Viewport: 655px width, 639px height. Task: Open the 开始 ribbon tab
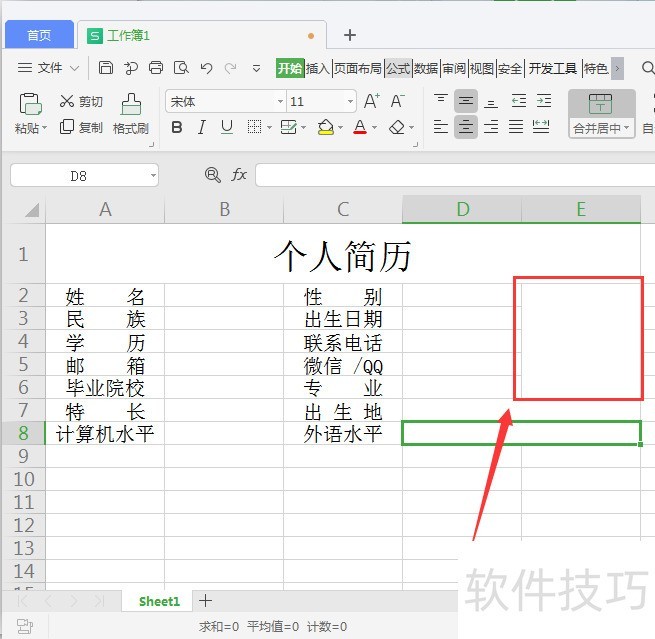pos(290,68)
